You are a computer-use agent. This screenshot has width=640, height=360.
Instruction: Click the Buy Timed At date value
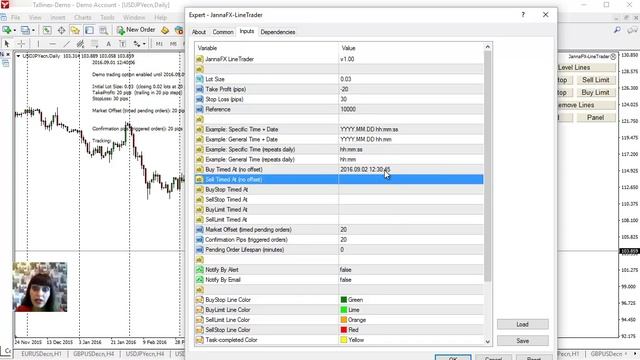click(x=365, y=169)
